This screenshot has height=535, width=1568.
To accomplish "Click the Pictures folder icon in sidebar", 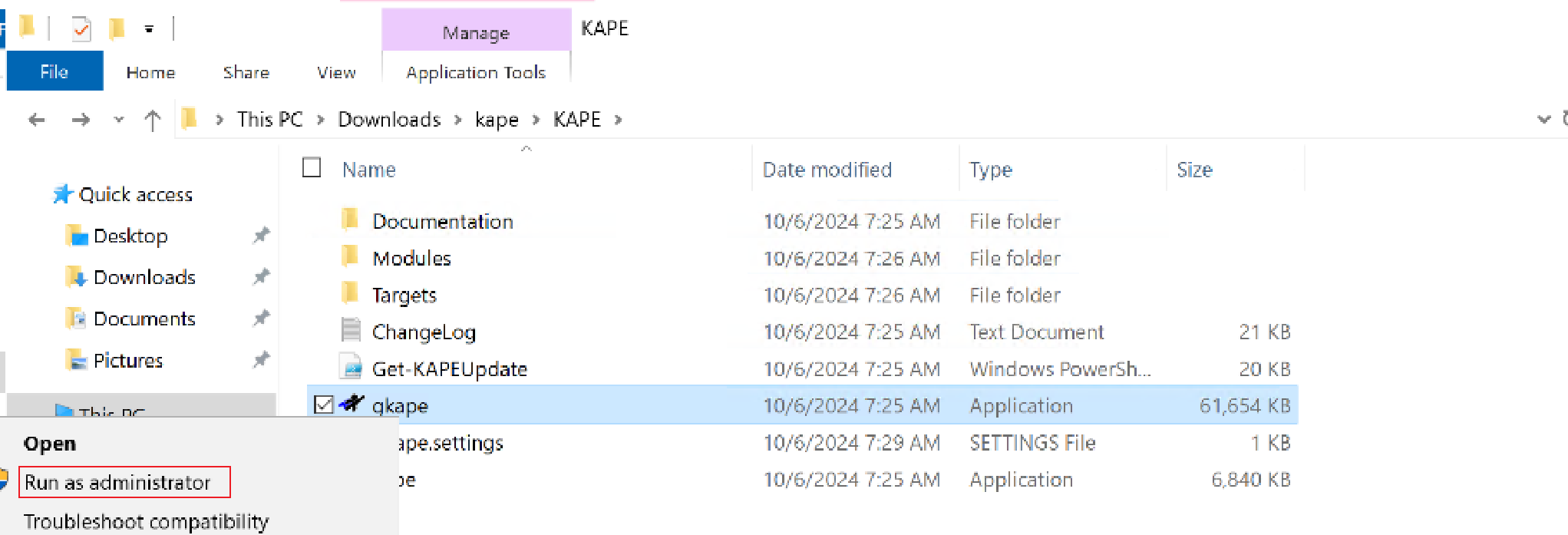I will pos(77,359).
